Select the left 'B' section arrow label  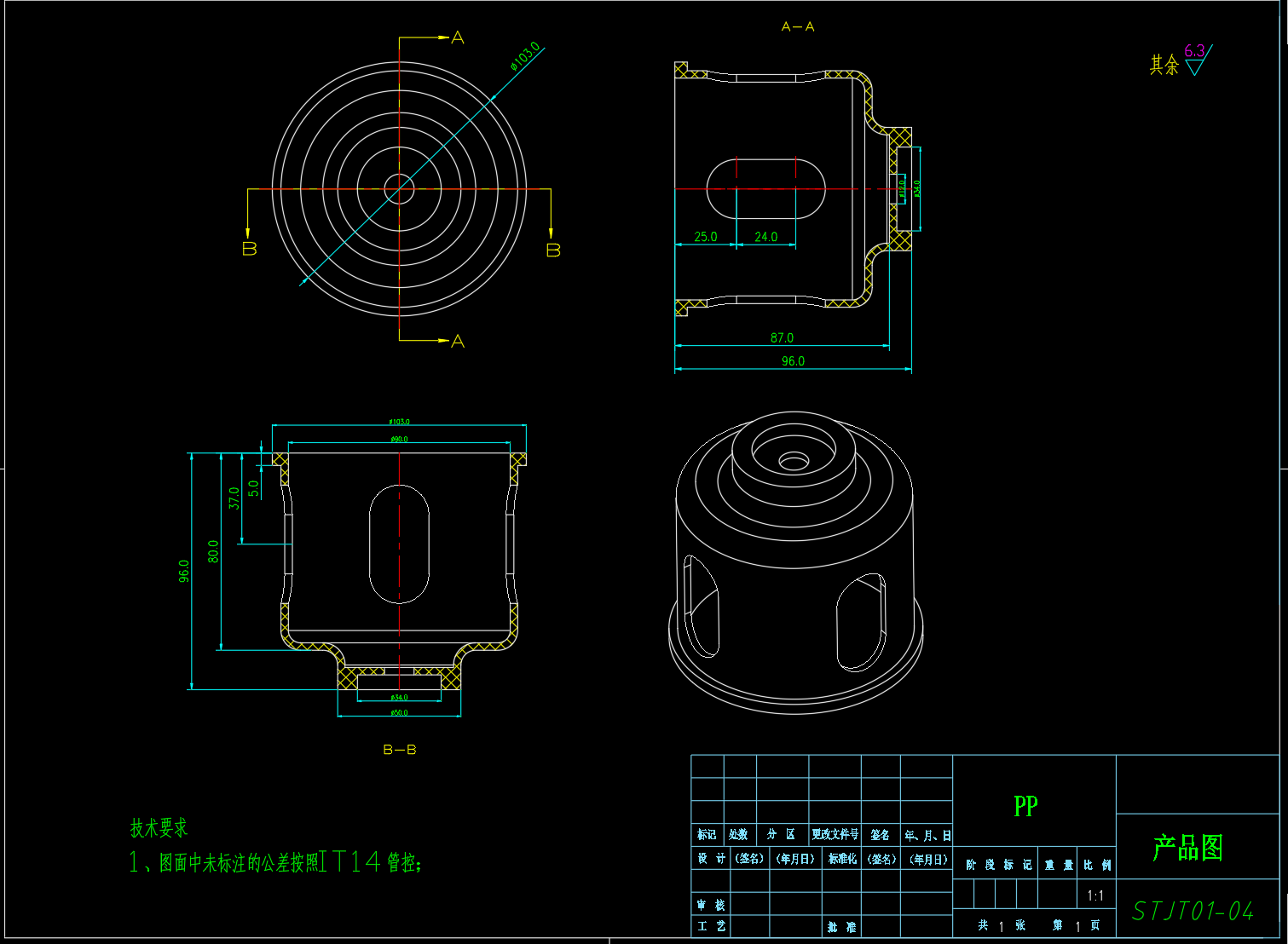pyautogui.click(x=249, y=249)
